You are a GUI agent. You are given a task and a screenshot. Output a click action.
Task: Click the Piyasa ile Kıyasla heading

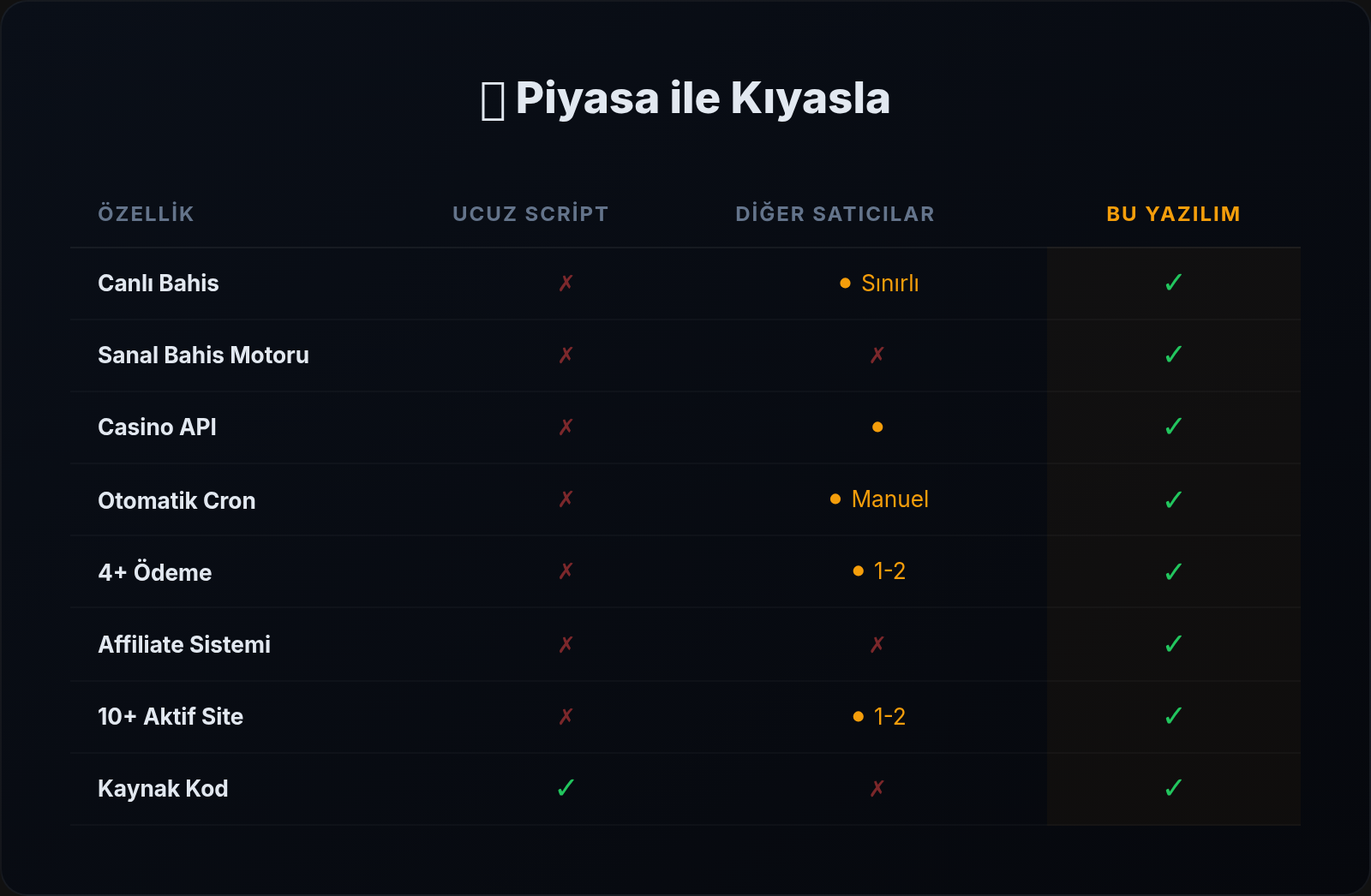pyautogui.click(x=702, y=99)
